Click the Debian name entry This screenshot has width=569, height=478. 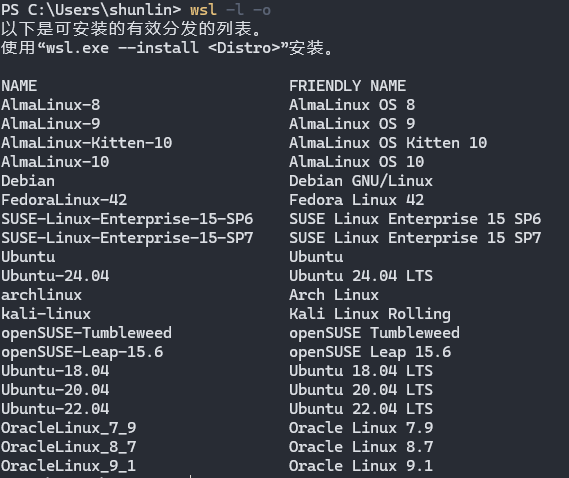28,181
